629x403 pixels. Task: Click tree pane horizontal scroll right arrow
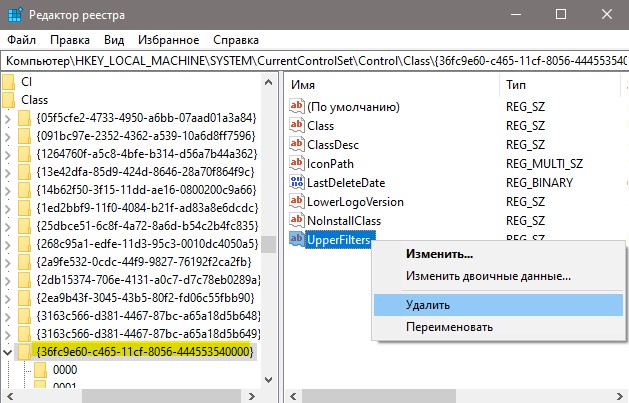point(252,396)
